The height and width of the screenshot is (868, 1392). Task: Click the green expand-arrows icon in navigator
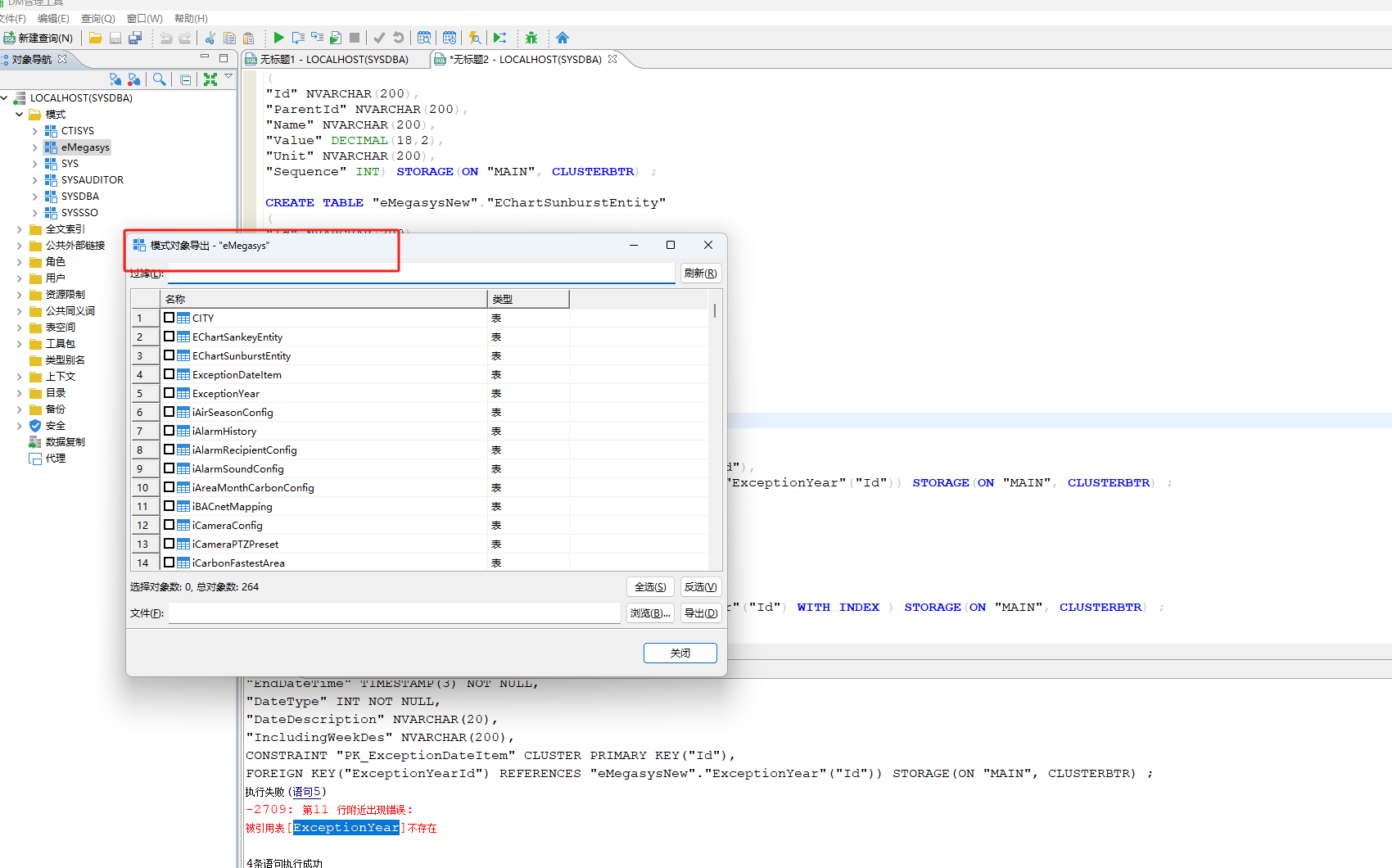pos(210,79)
